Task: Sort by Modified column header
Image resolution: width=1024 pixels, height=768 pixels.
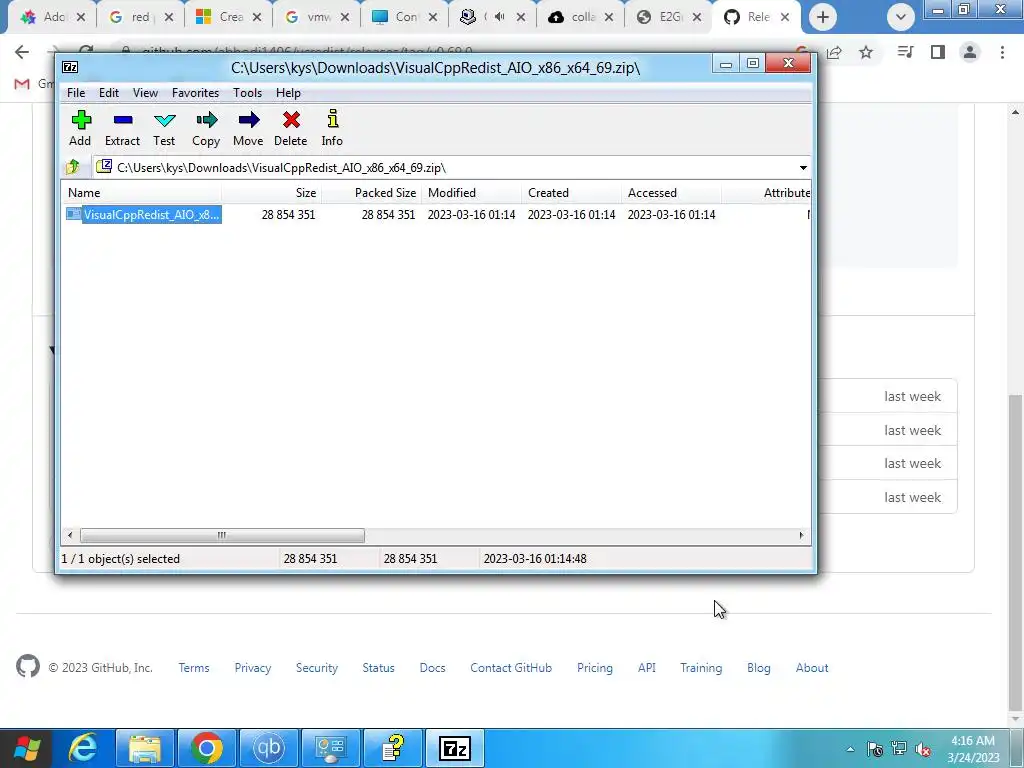Action: pyautogui.click(x=472, y=193)
